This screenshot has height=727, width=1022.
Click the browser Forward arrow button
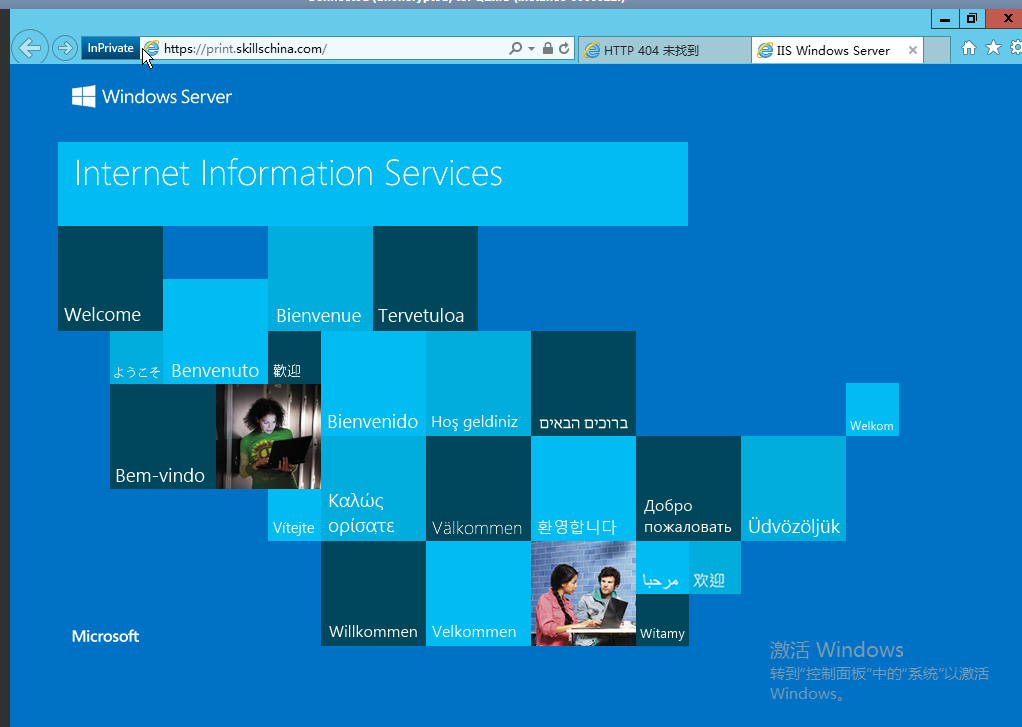click(x=65, y=48)
